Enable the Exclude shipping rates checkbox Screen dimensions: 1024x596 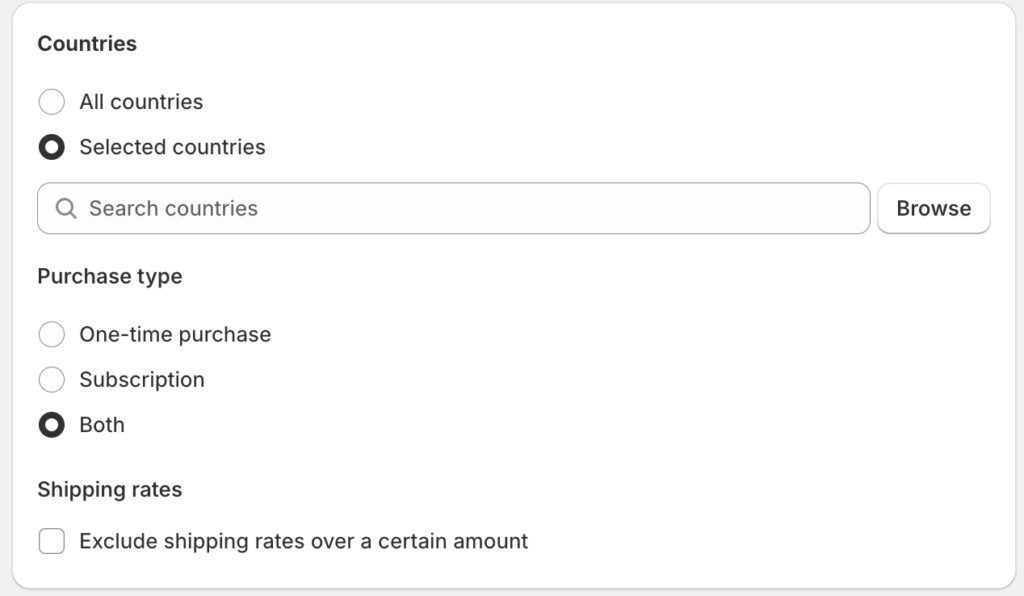point(51,542)
